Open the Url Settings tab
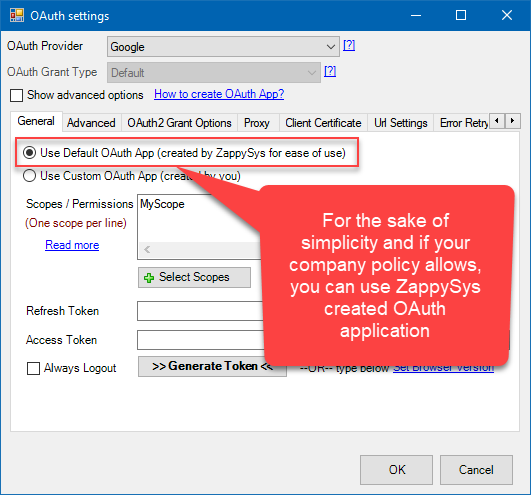The width and height of the screenshot is (531, 495). tap(401, 123)
